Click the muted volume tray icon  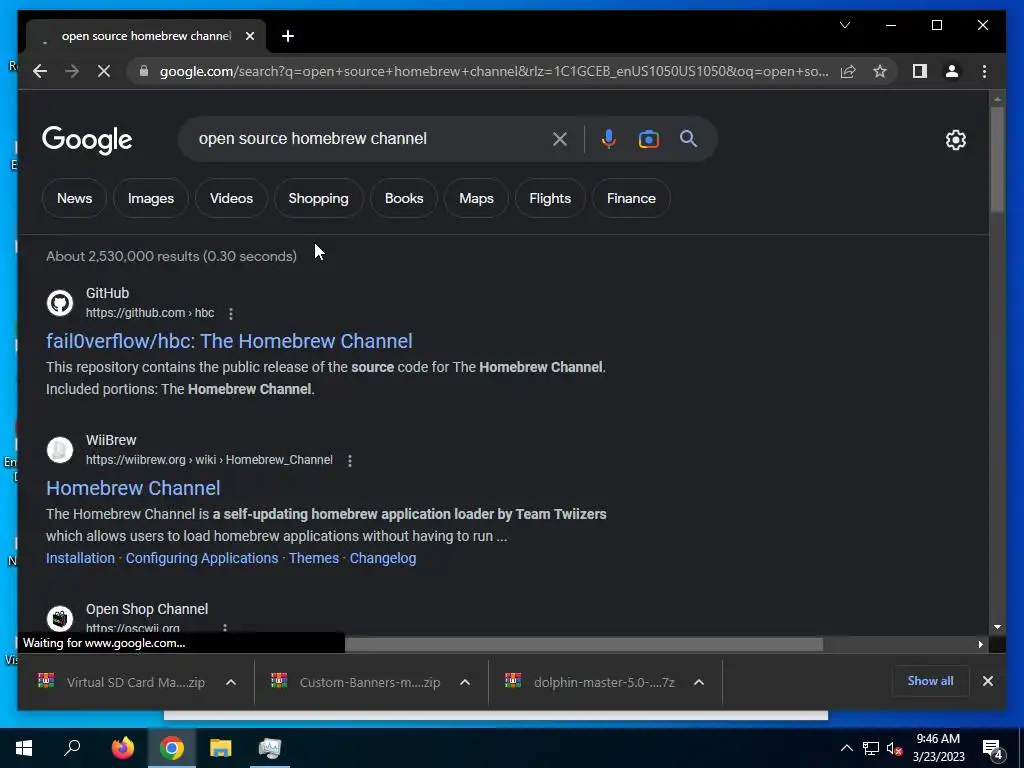coord(894,748)
